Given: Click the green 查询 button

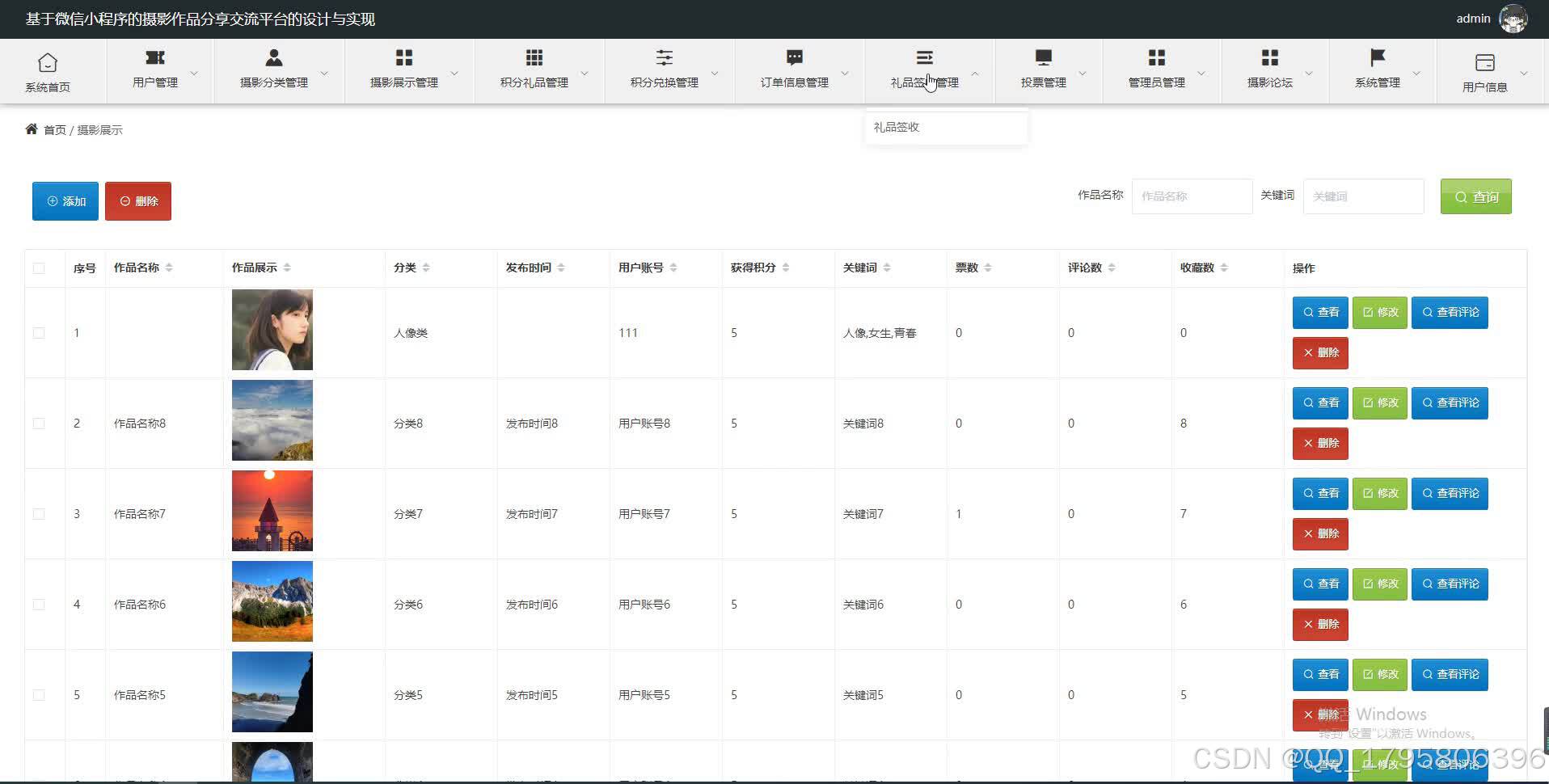Looking at the screenshot, I should coord(1476,196).
